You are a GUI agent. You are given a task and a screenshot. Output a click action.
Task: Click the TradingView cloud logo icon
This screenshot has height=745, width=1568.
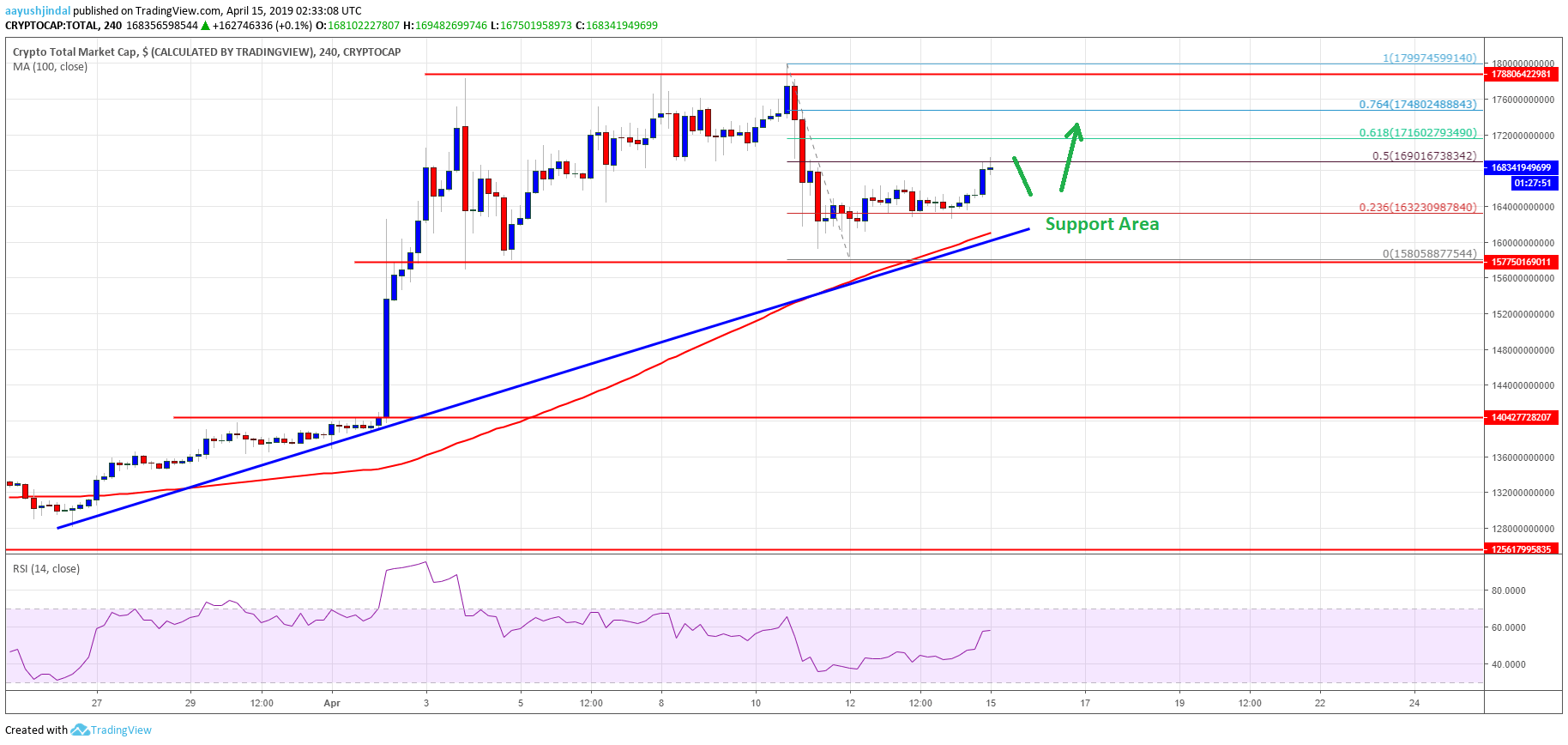80,730
